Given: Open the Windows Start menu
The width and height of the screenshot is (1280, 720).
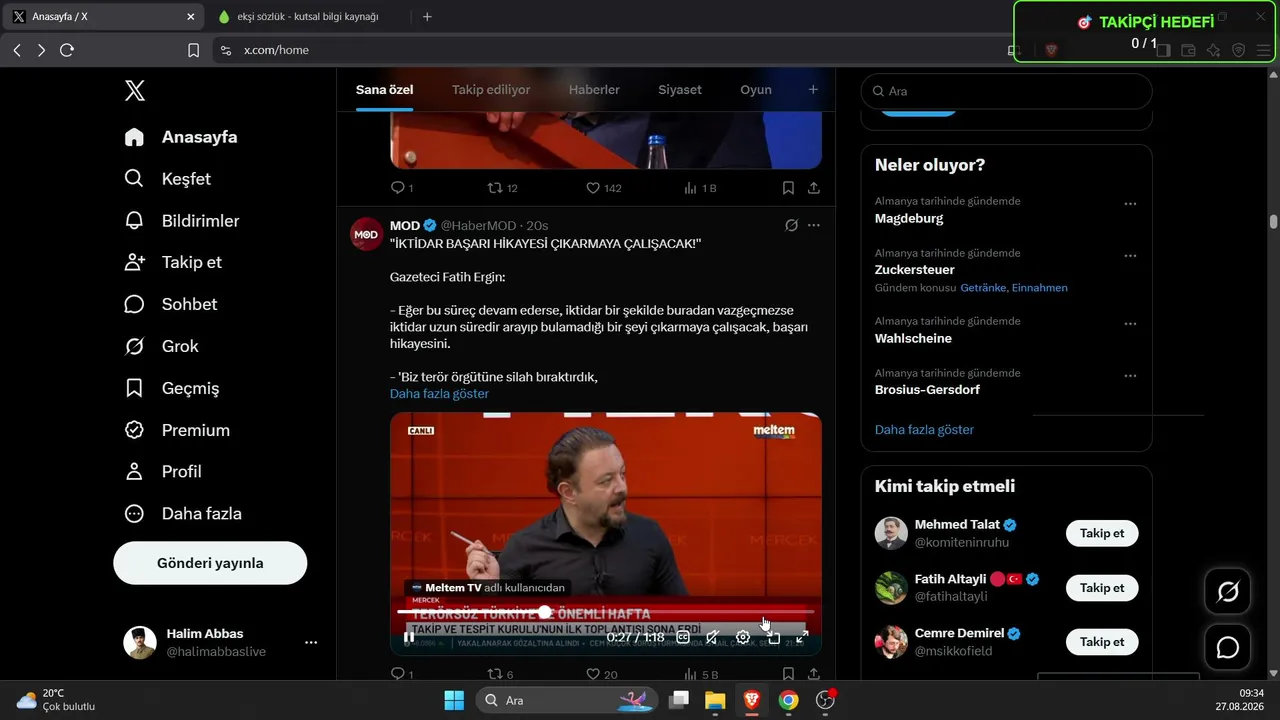Looking at the screenshot, I should (x=454, y=700).
